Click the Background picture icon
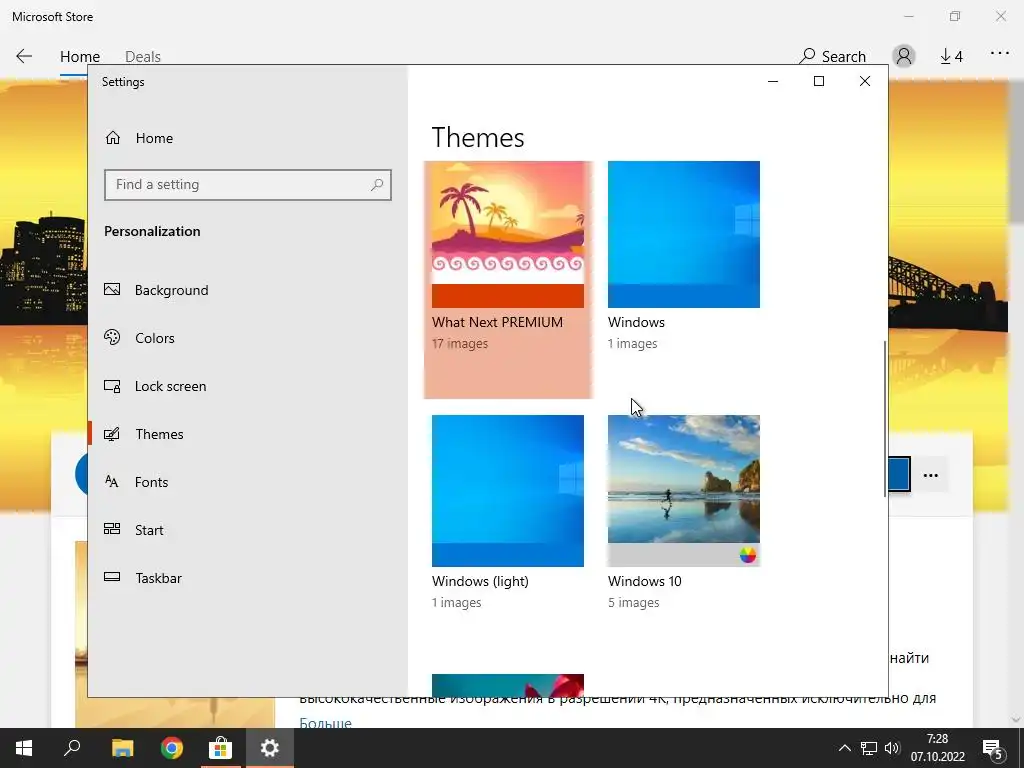The image size is (1024, 768). pyautogui.click(x=112, y=289)
